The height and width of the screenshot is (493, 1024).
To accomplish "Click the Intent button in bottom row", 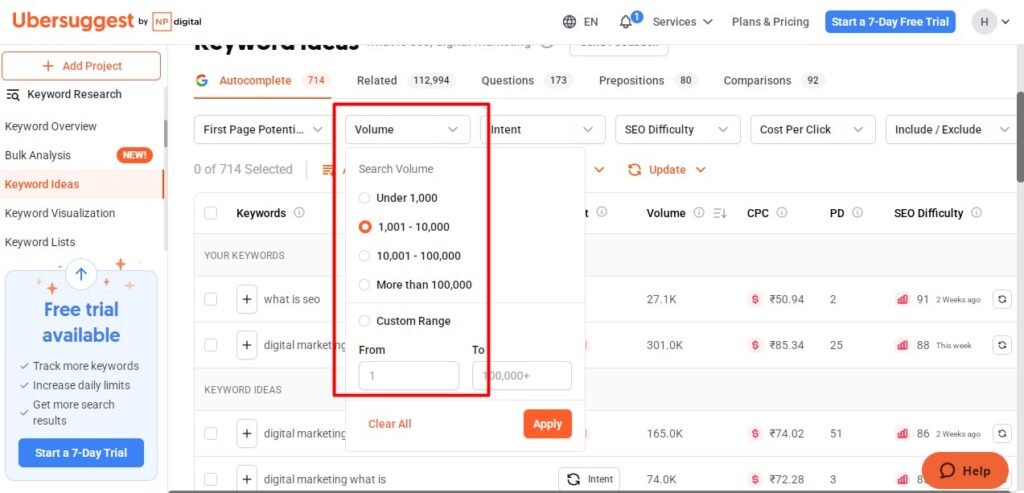I will pyautogui.click(x=589, y=479).
